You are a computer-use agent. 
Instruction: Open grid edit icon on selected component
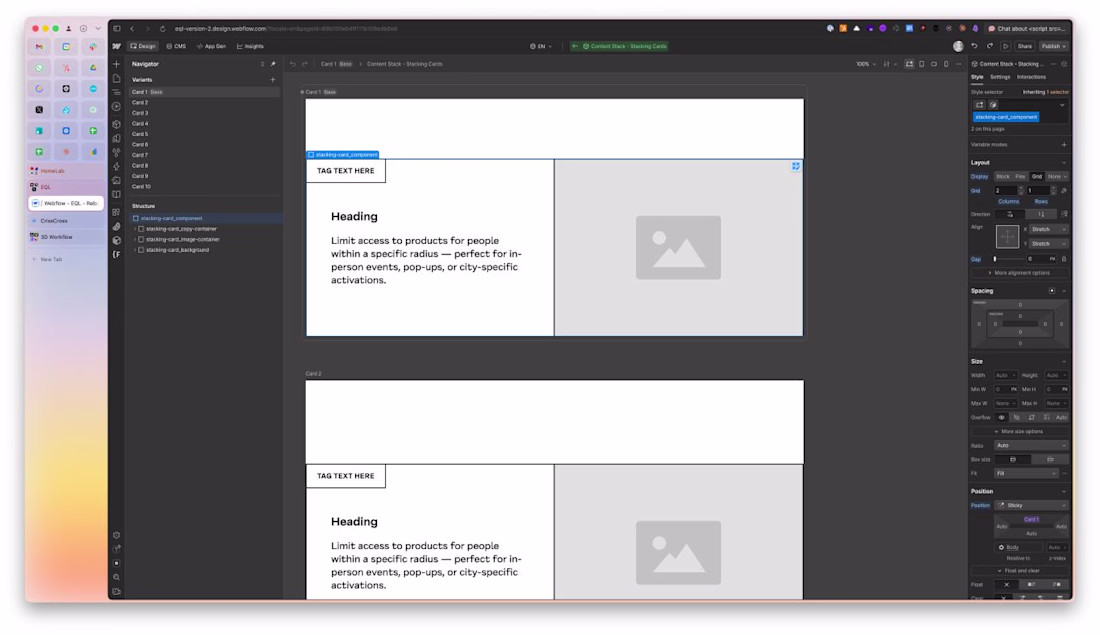coord(796,166)
